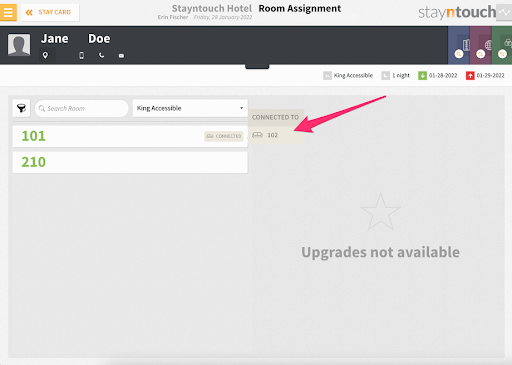Expand the guest card drawer handle
This screenshot has height=365, width=512.
(x=257, y=67)
